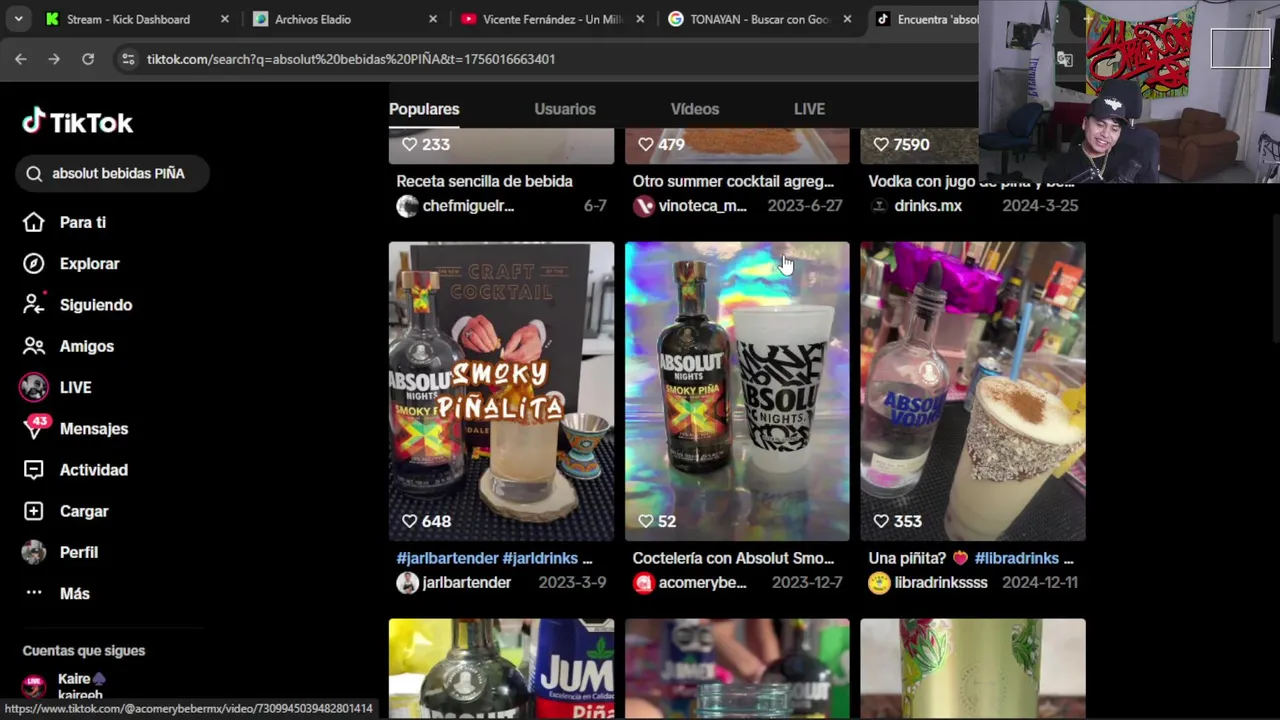Open Actividad icon
1280x720 pixels.
tap(34, 469)
